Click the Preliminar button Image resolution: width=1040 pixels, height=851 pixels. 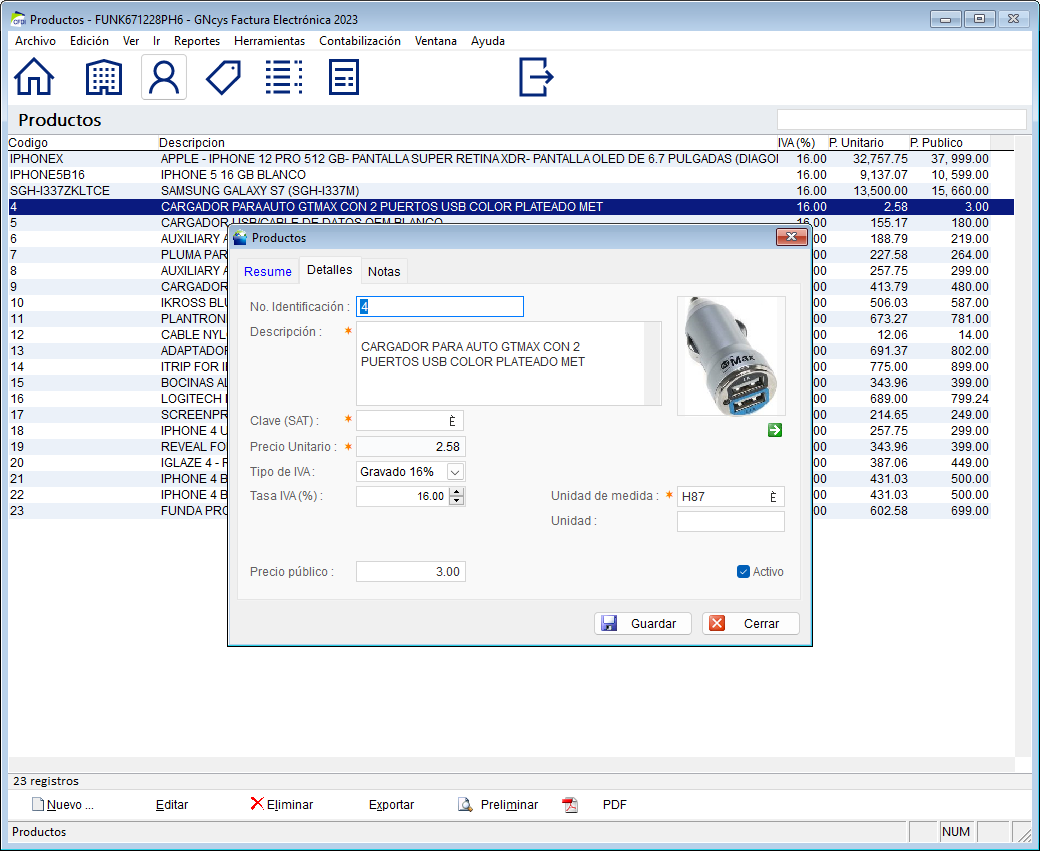point(498,805)
